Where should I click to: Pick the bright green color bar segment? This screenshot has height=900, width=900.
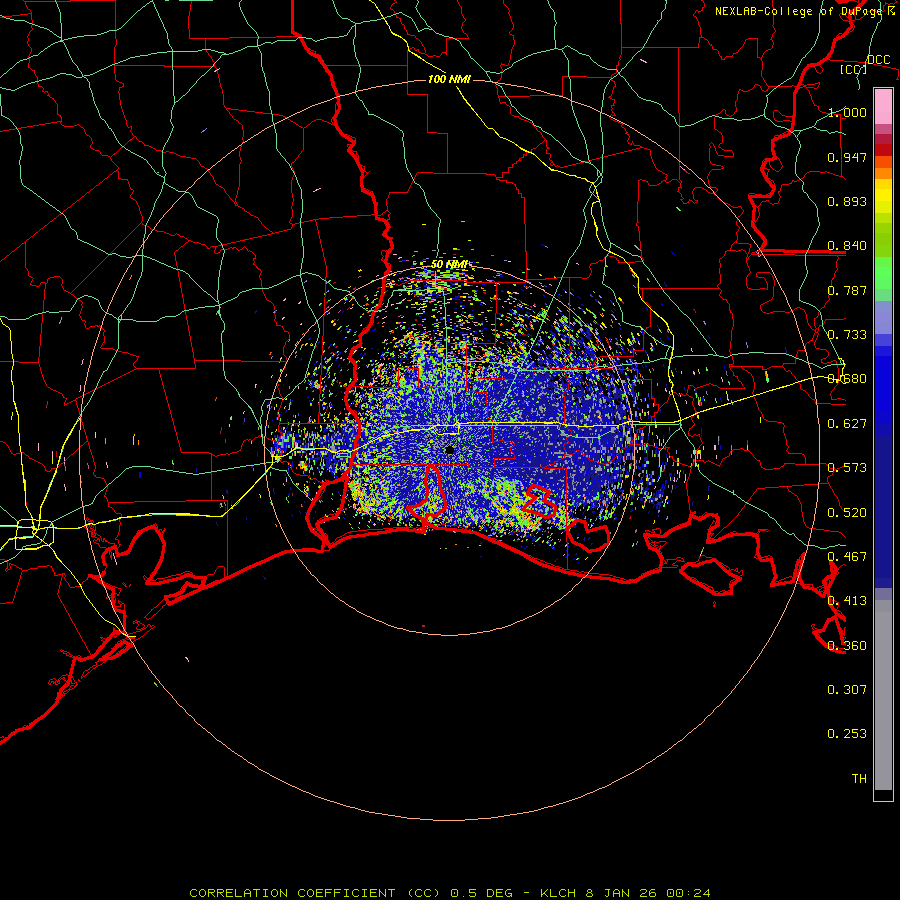coord(883,273)
